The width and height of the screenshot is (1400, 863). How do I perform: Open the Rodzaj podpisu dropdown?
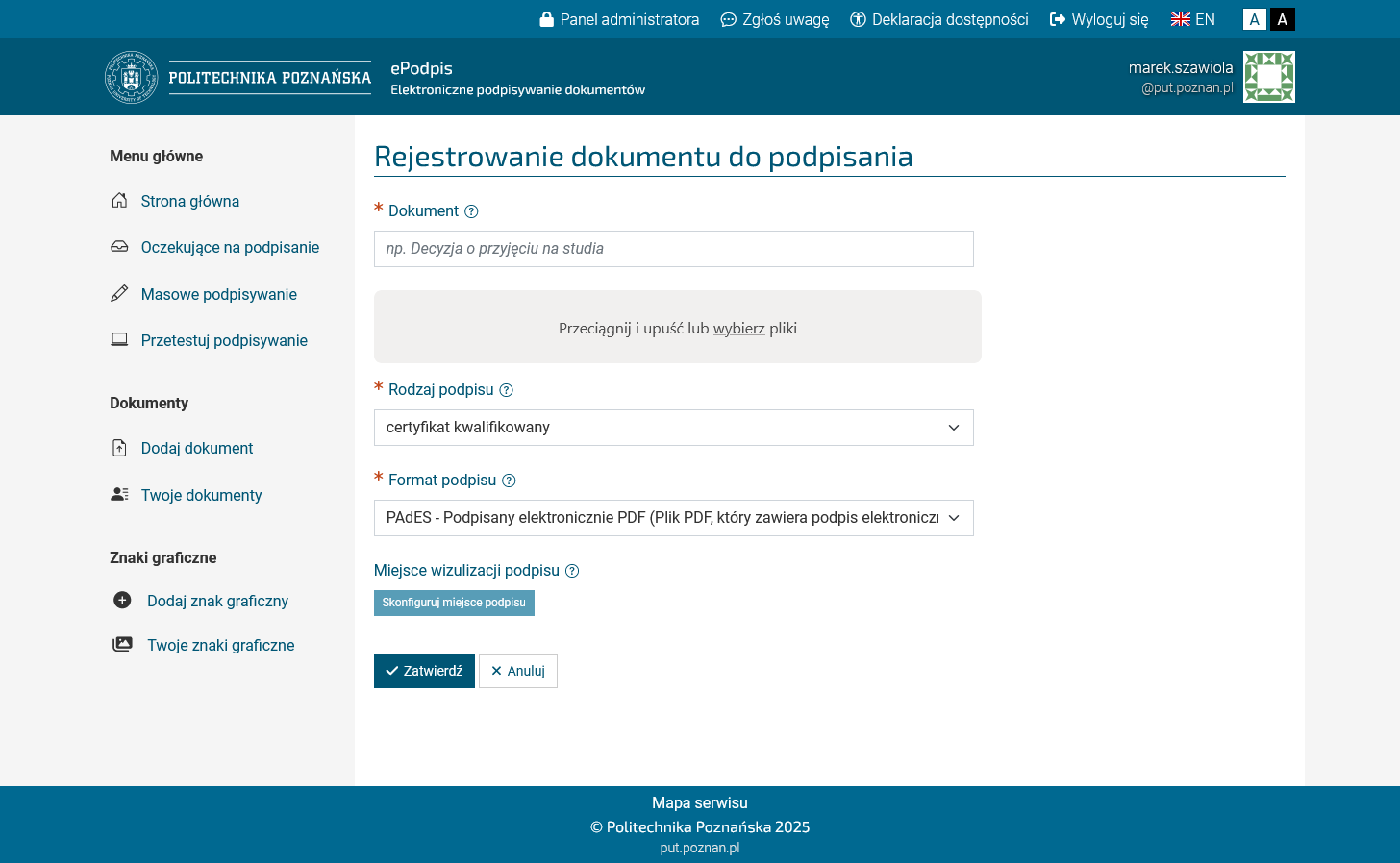tap(673, 428)
